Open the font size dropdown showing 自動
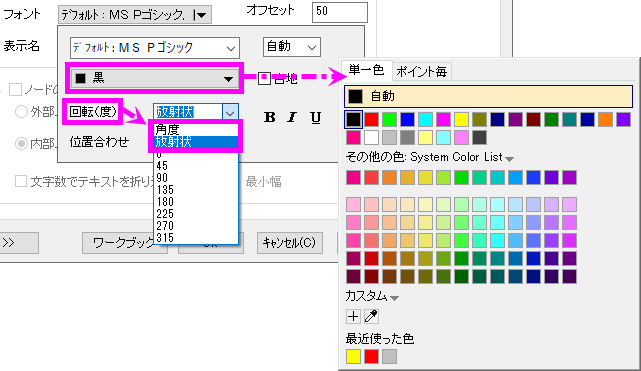 click(292, 47)
